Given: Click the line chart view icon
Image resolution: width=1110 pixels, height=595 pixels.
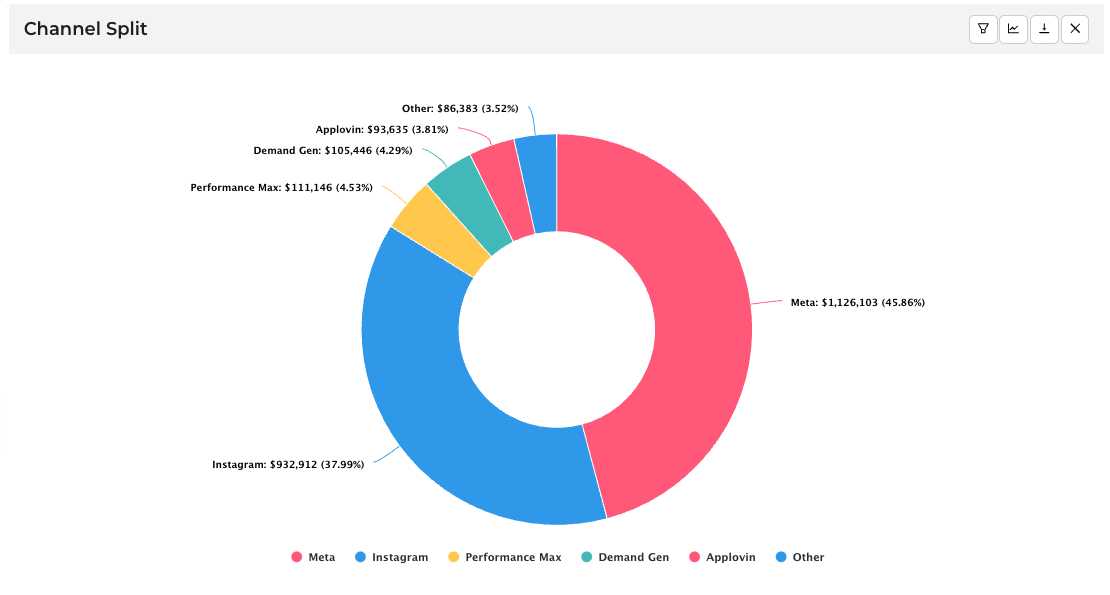Looking at the screenshot, I should pos(1013,29).
